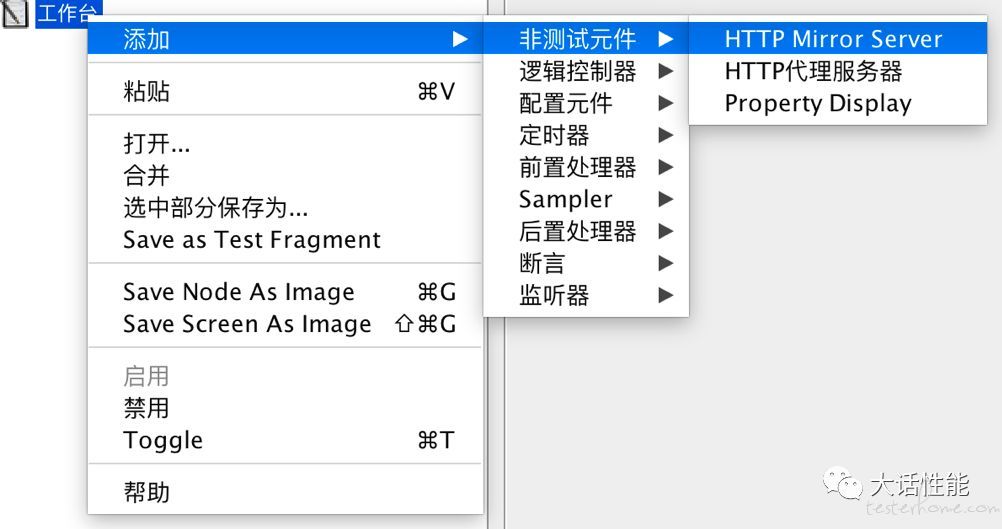Click Property Display item
This screenshot has width=1002, height=529.
pyautogui.click(x=838, y=104)
